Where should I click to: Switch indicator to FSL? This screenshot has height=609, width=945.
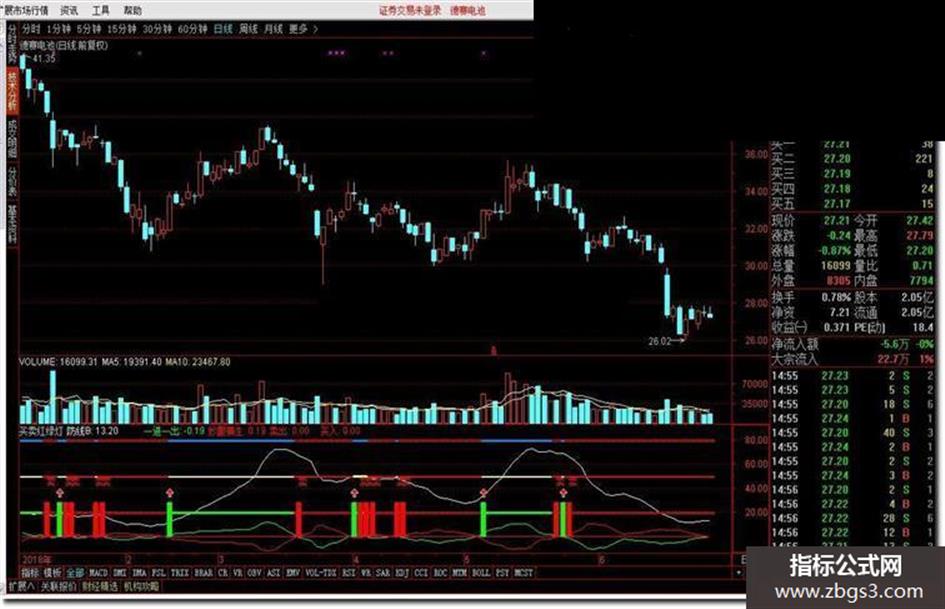[159, 573]
